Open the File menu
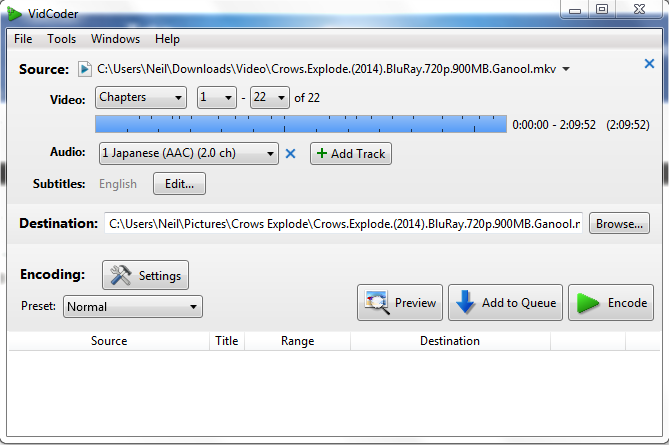This screenshot has height=445, width=669. pyautogui.click(x=23, y=39)
